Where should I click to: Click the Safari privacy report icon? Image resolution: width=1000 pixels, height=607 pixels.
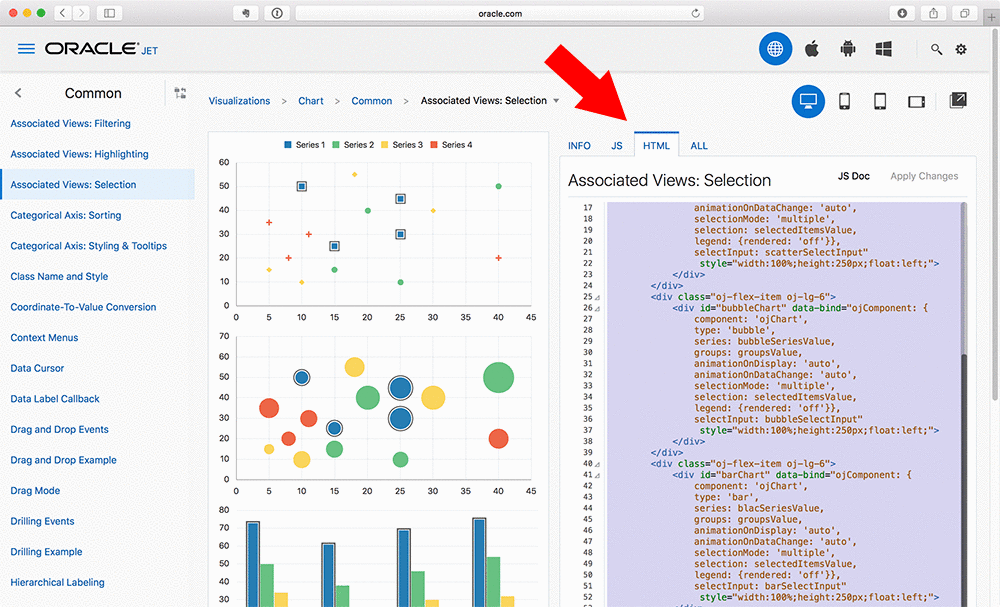(277, 13)
